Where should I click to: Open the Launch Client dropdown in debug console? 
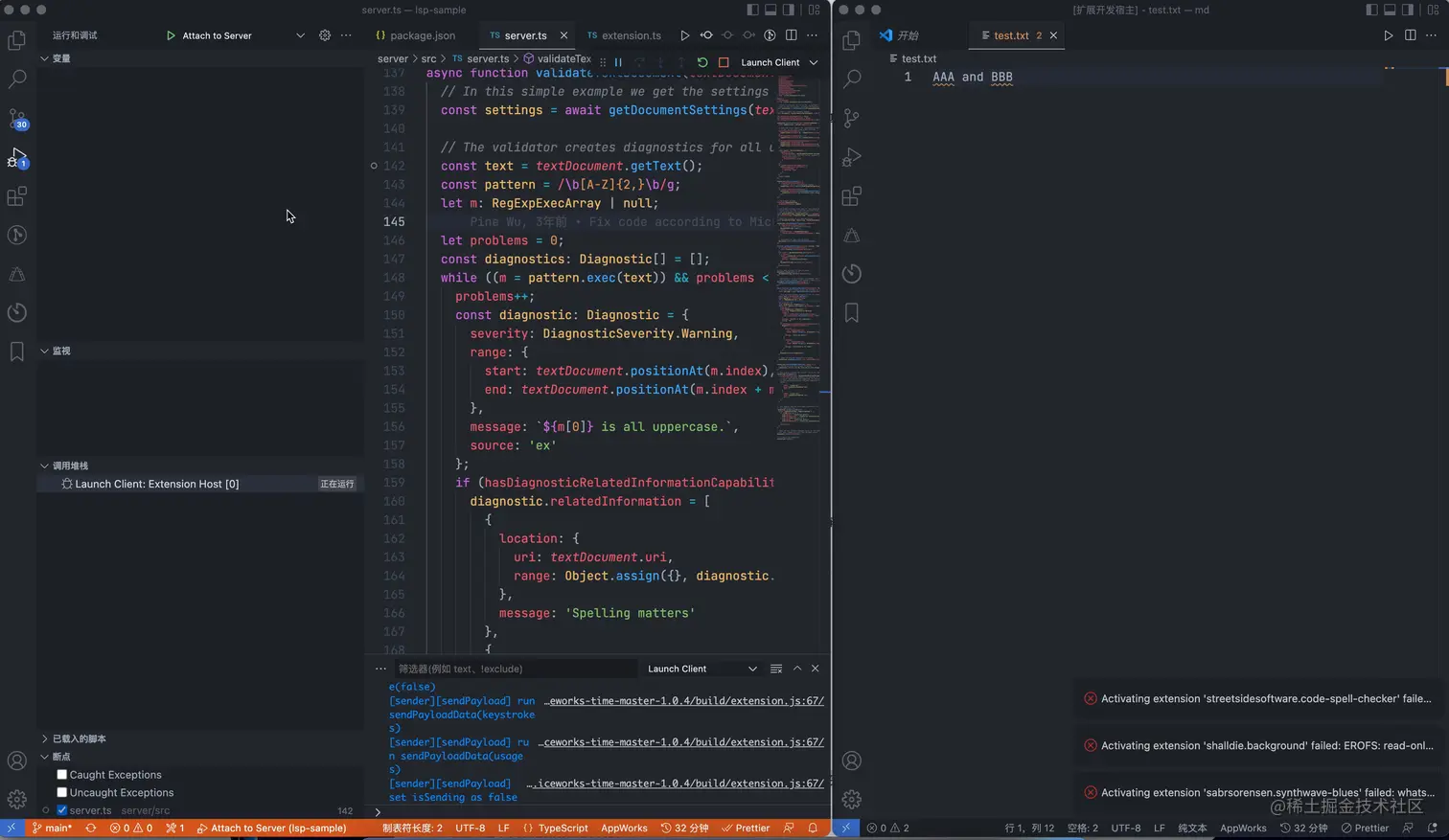702,669
